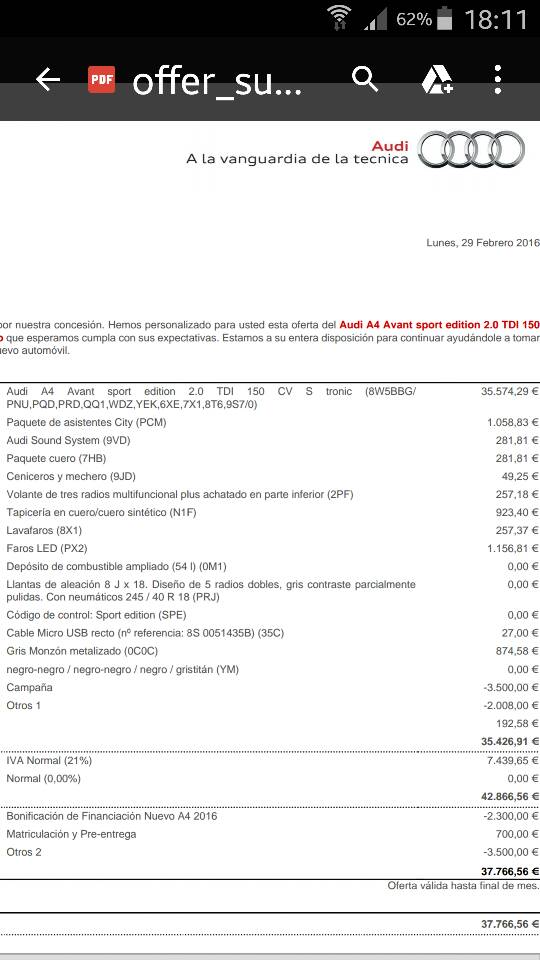Tap the IVA Normal (21%) row
This screenshot has width=540, height=960.
pyautogui.click(x=270, y=760)
